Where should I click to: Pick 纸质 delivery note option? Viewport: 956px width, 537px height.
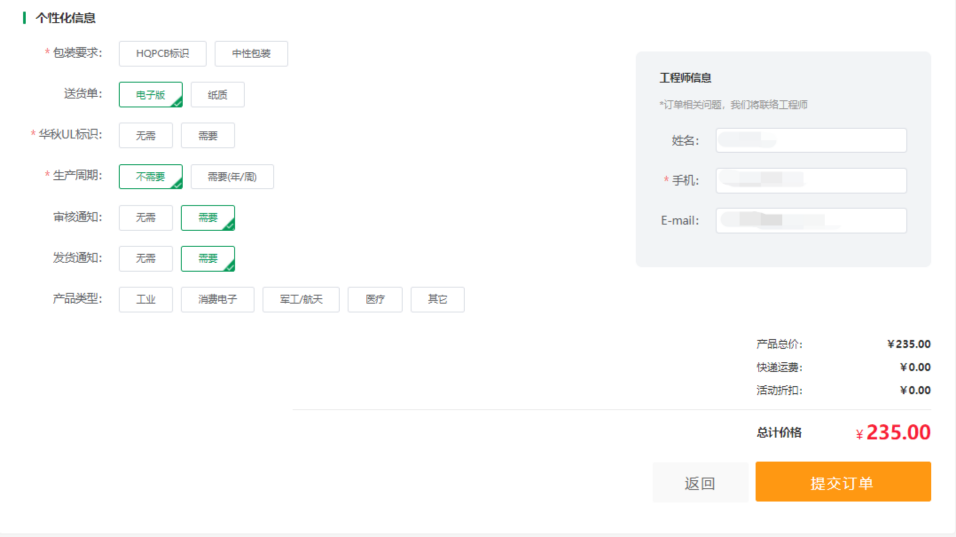217,95
